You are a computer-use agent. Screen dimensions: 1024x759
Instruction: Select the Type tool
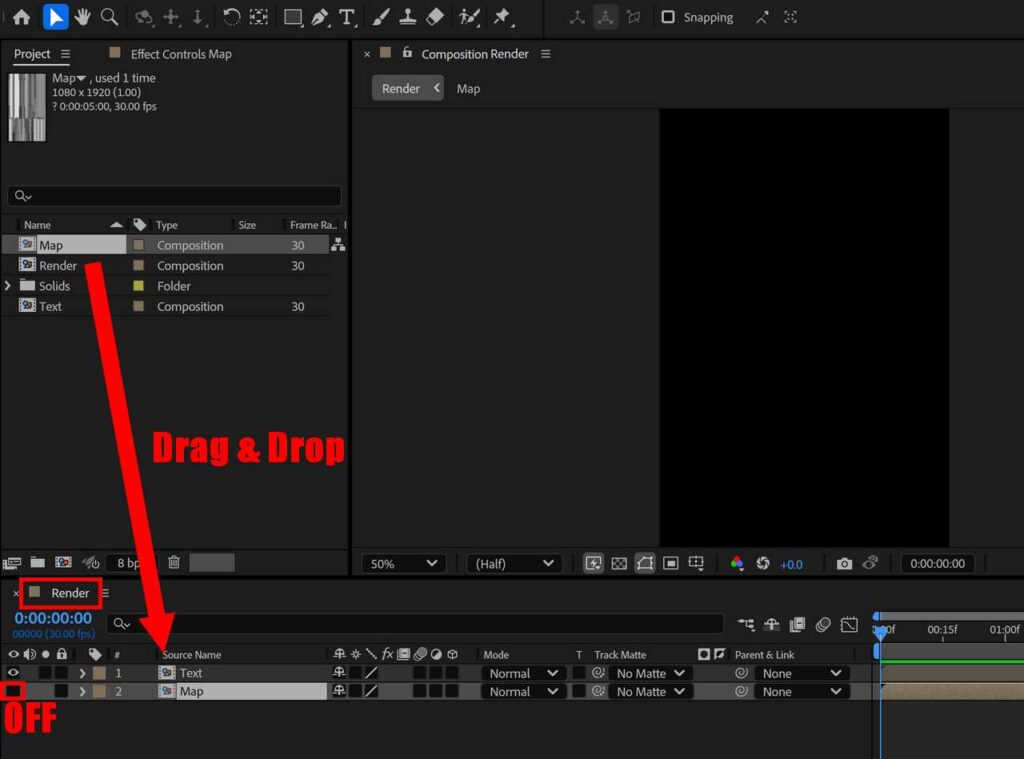[347, 18]
